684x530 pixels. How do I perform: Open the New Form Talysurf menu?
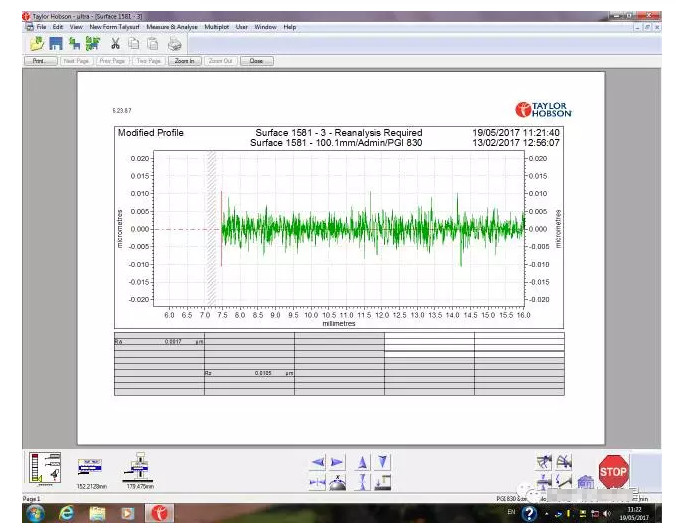tap(114, 27)
